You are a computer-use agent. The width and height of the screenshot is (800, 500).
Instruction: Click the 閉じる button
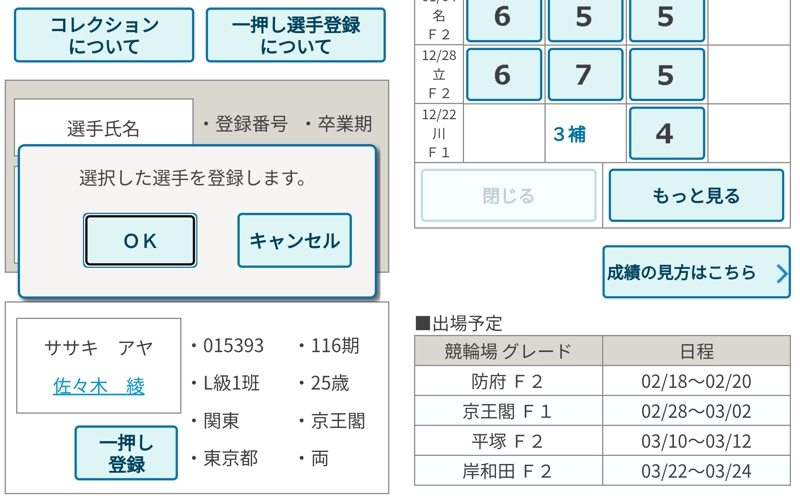tap(508, 195)
